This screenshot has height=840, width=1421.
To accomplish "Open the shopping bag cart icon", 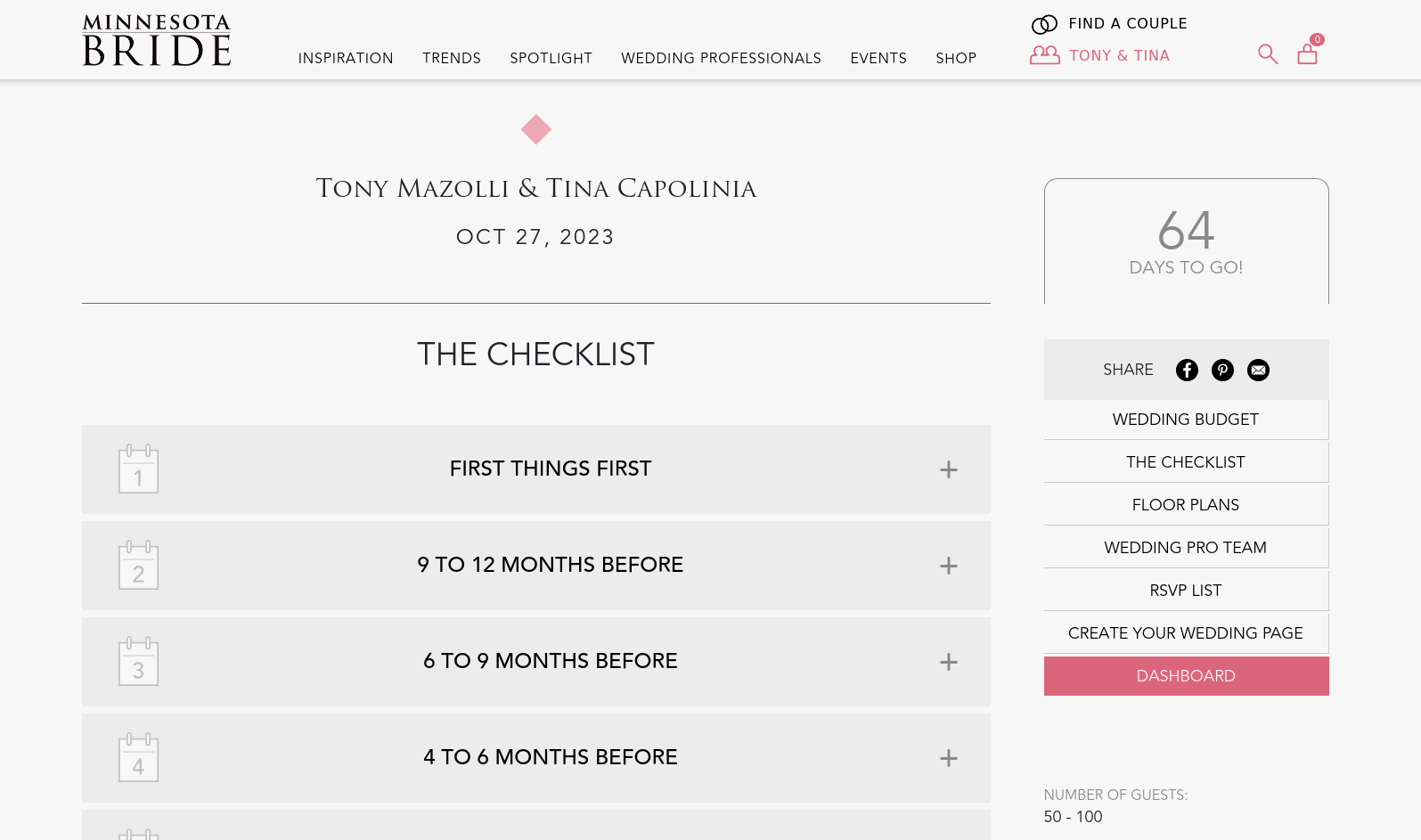I will [1307, 54].
